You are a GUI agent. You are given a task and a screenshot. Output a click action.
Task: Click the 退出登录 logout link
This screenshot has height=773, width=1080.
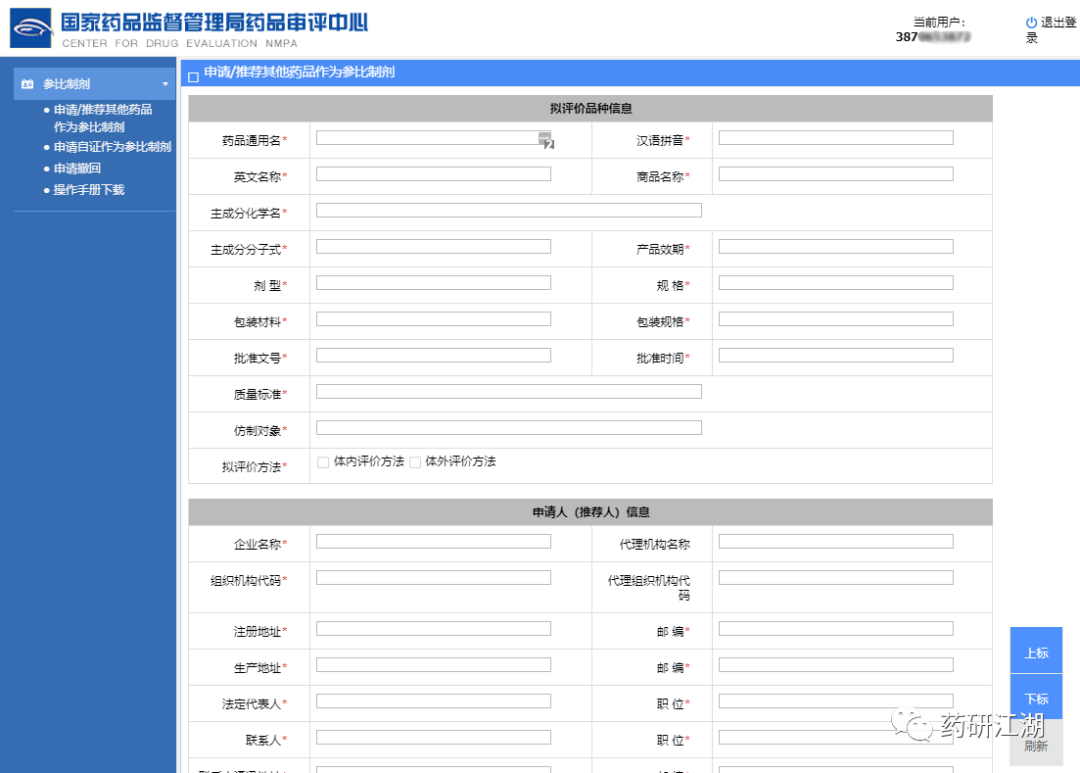pos(1051,30)
